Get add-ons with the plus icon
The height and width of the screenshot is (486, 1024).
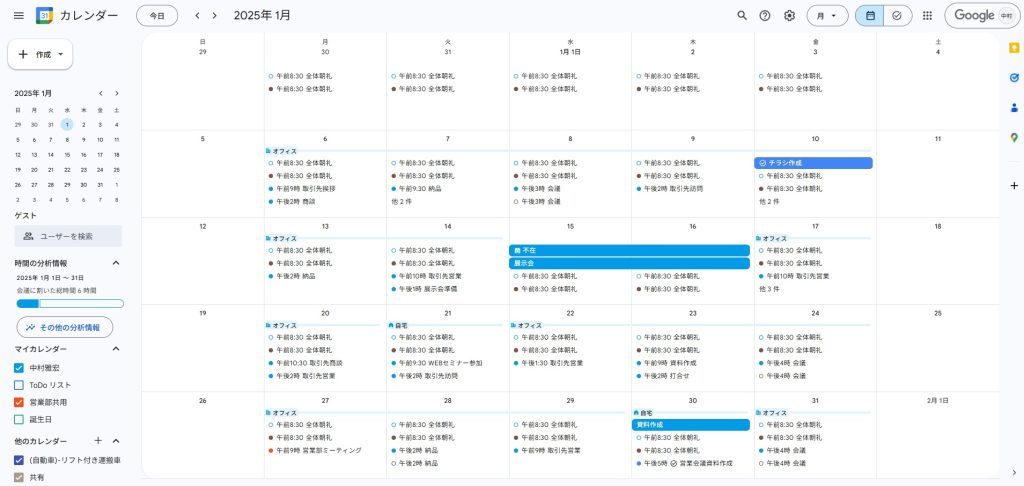[x=1014, y=186]
